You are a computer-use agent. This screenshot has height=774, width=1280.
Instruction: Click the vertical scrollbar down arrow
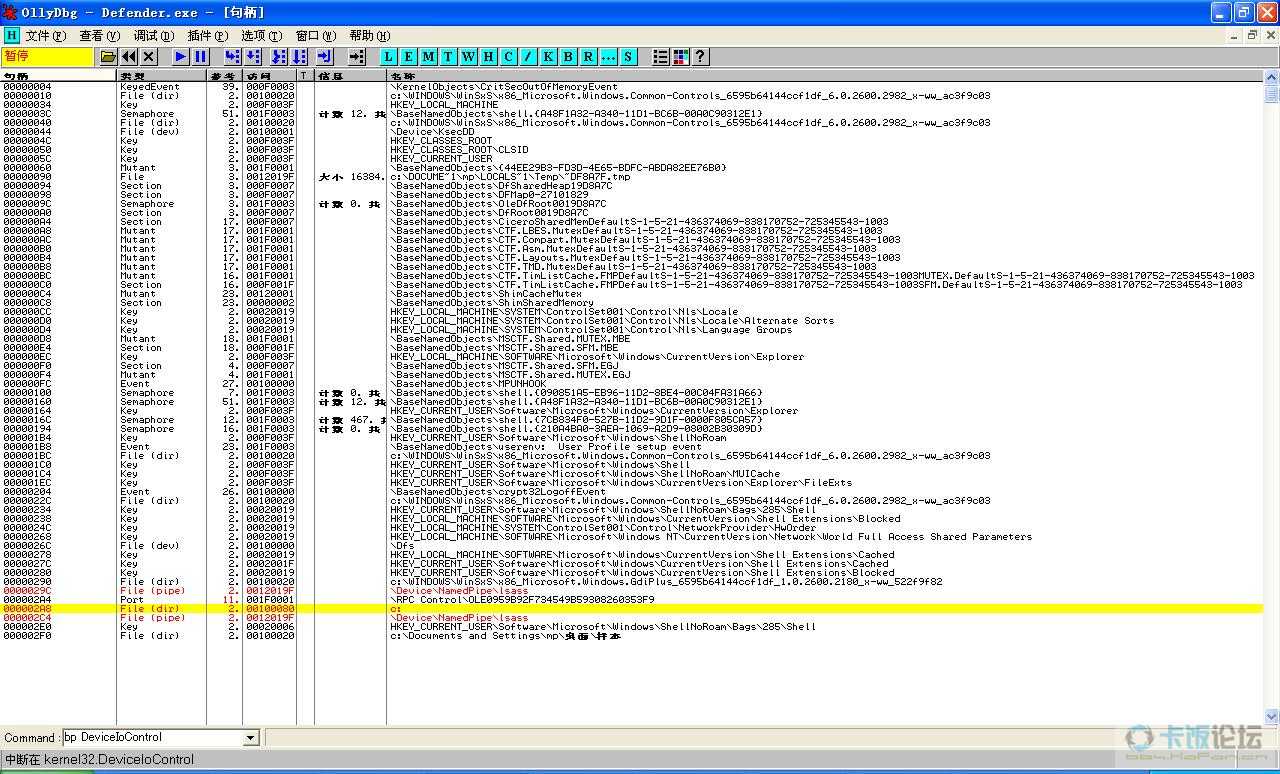(x=1272, y=717)
